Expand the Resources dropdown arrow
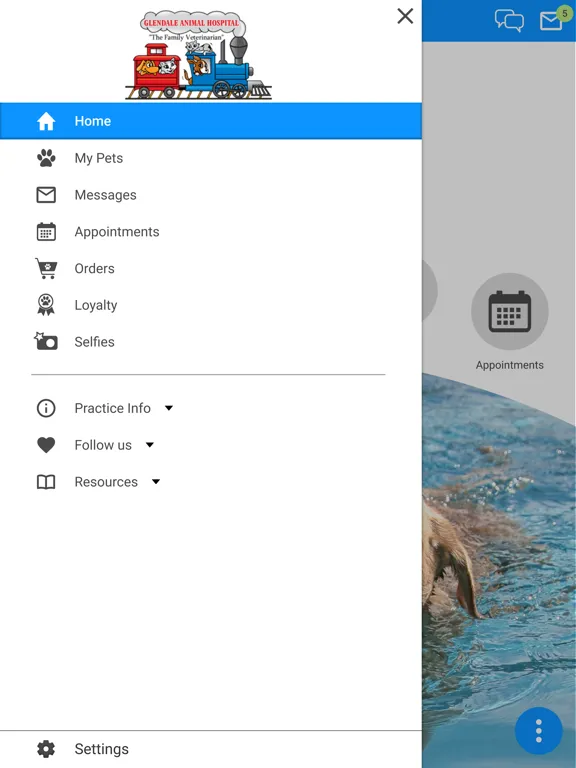Screen dimensions: 576x768 [x=156, y=482]
